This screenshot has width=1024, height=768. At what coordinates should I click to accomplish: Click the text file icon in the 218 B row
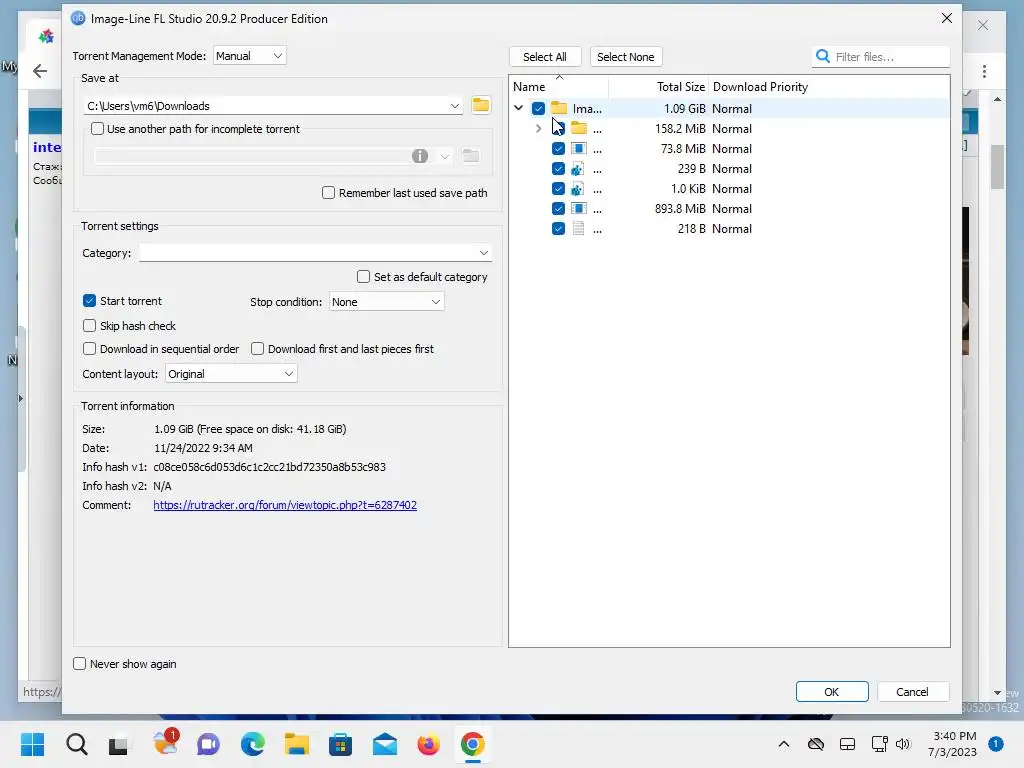(x=578, y=229)
